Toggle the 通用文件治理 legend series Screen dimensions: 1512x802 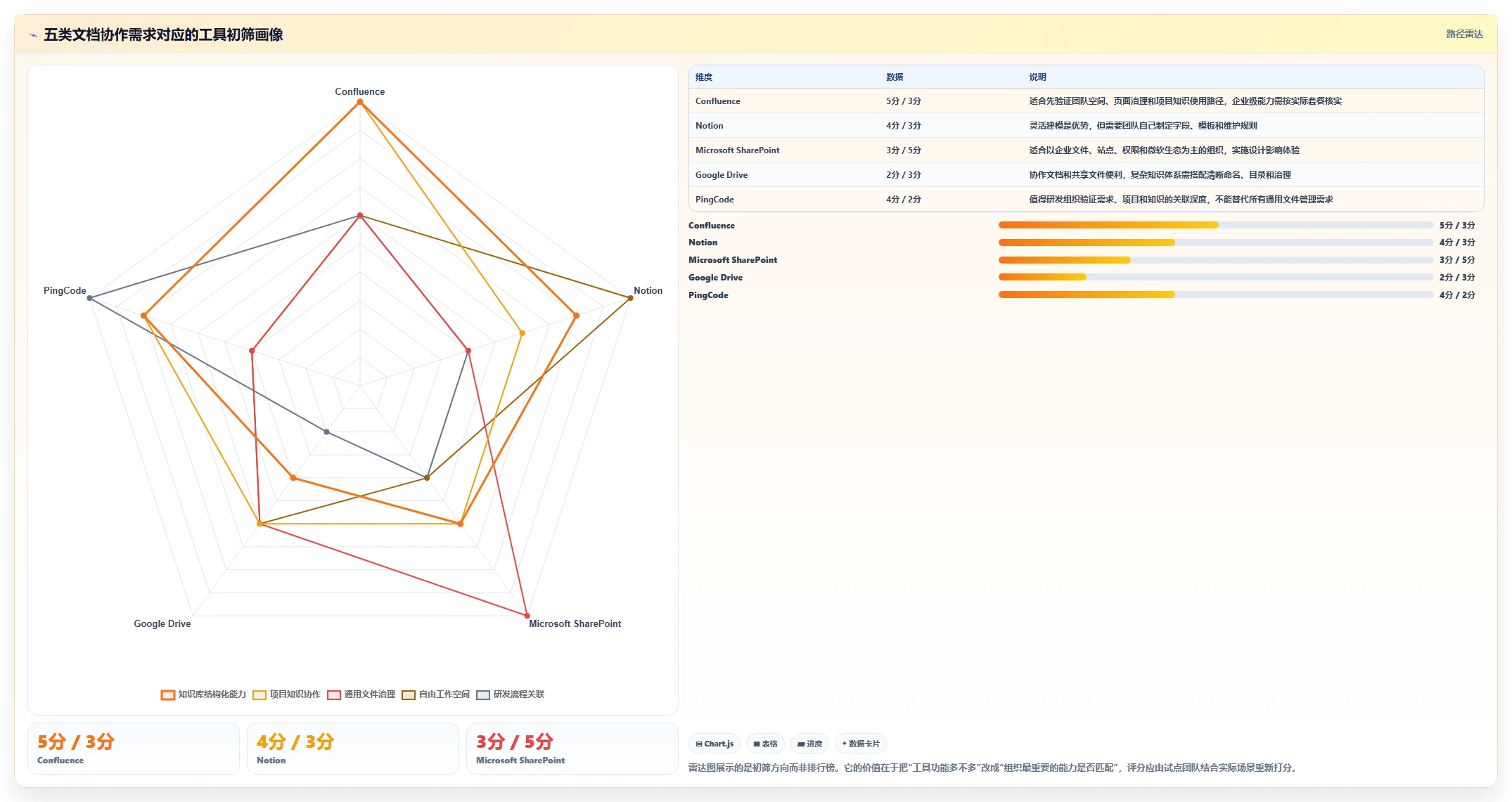361,694
